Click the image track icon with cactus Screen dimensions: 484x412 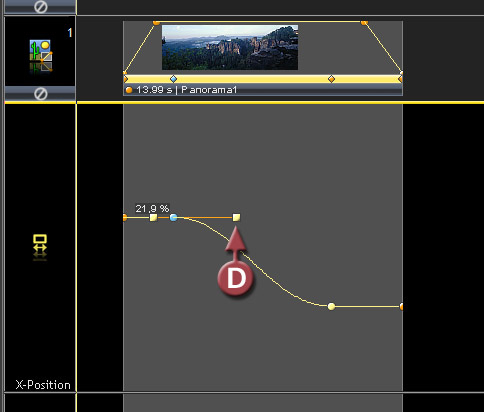point(41,55)
